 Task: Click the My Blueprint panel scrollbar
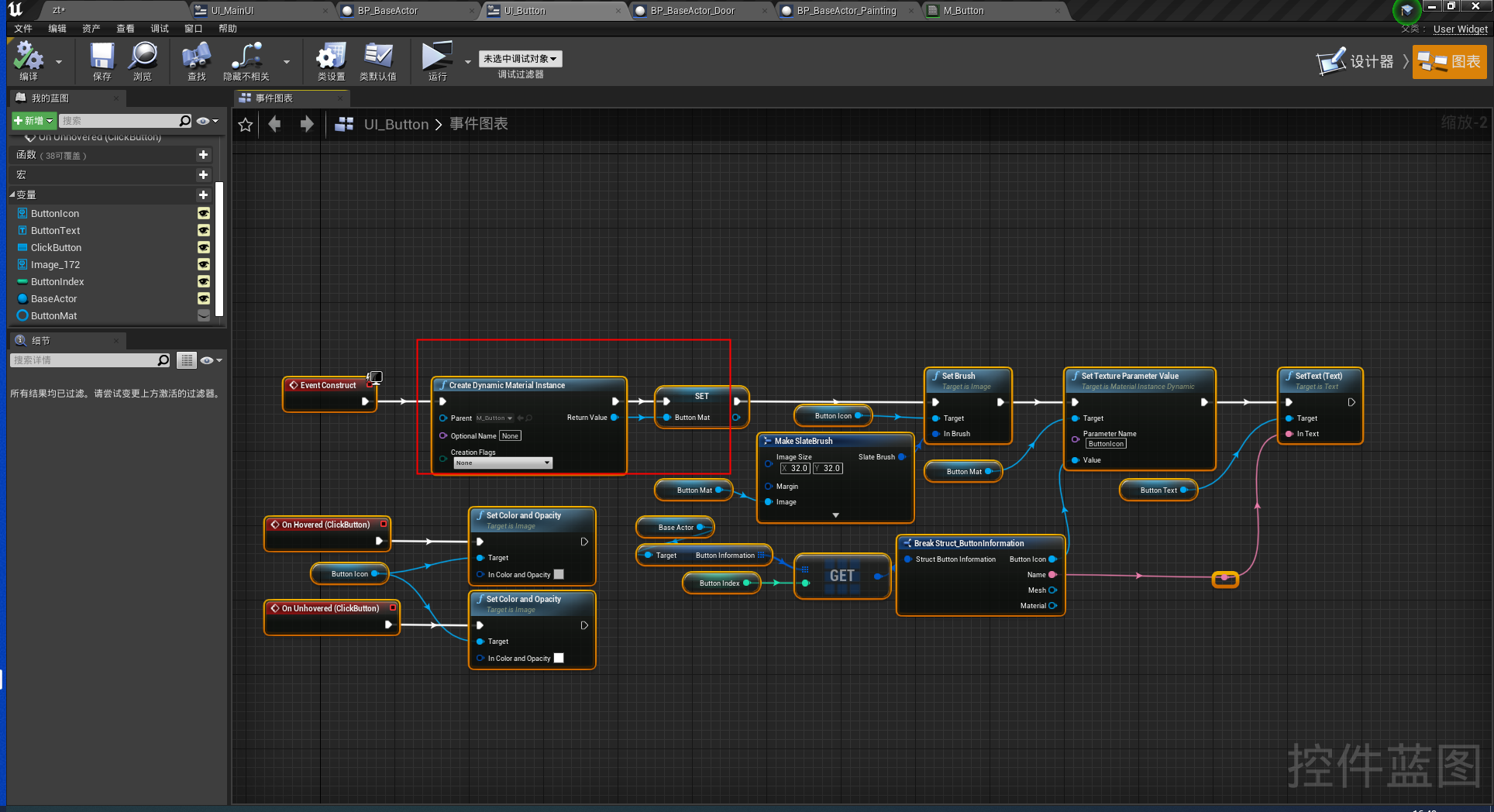219,248
